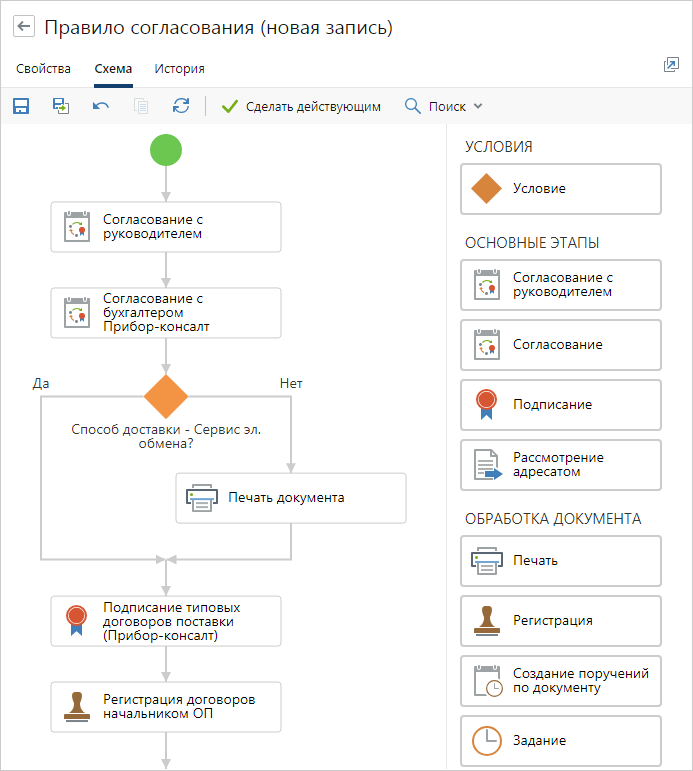Select the orange diamond condition node on the schema

pos(166,397)
